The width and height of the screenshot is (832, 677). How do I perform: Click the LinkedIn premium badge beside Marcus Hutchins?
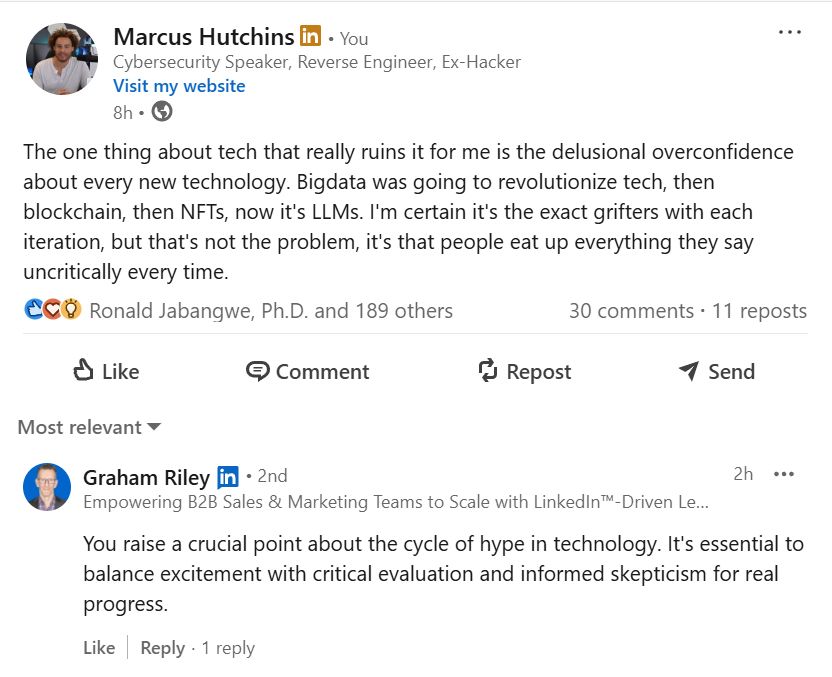click(x=310, y=36)
